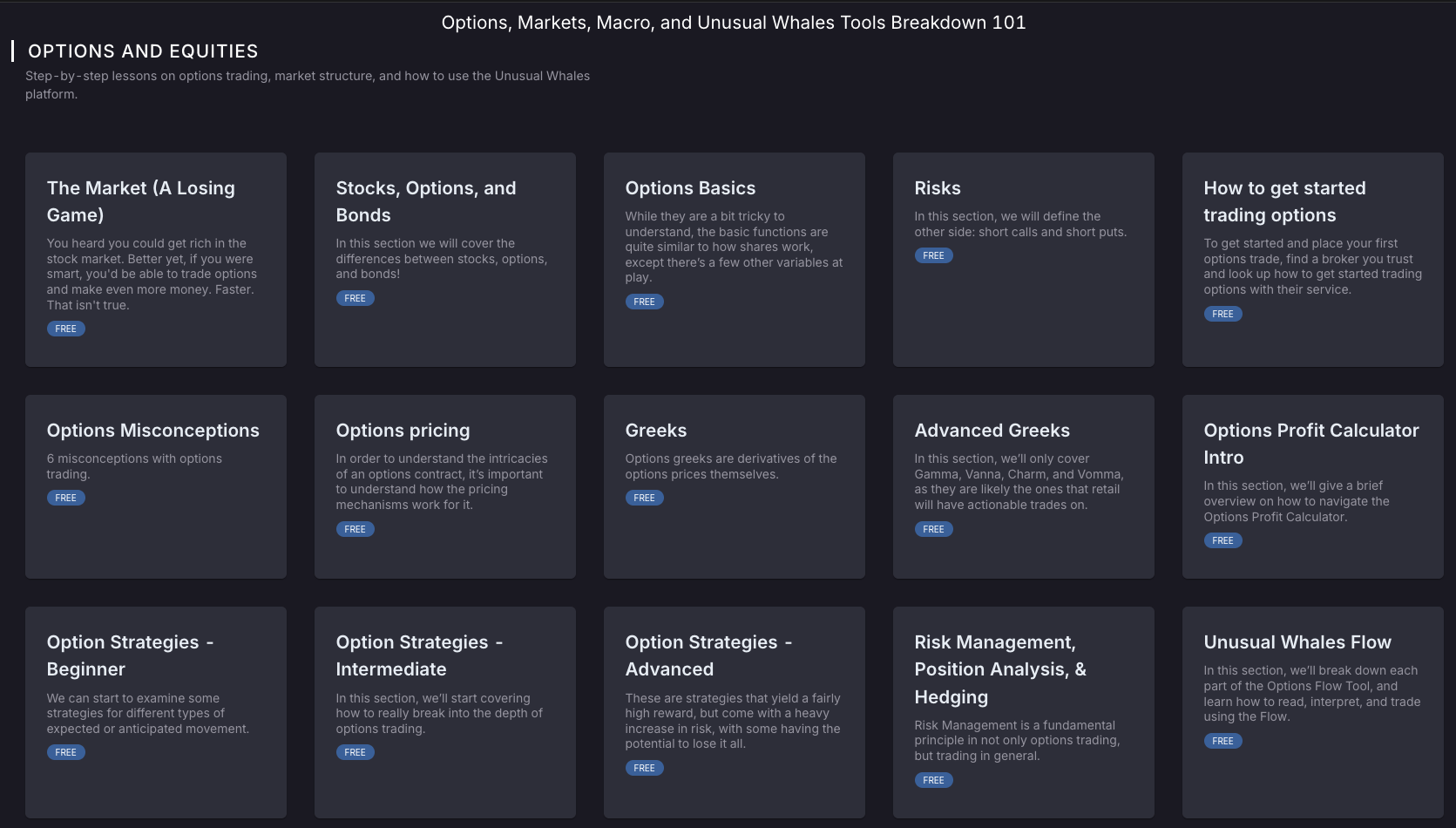The height and width of the screenshot is (828, 1456).
Task: Click description "we will define the other side"
Action: [1020, 224]
